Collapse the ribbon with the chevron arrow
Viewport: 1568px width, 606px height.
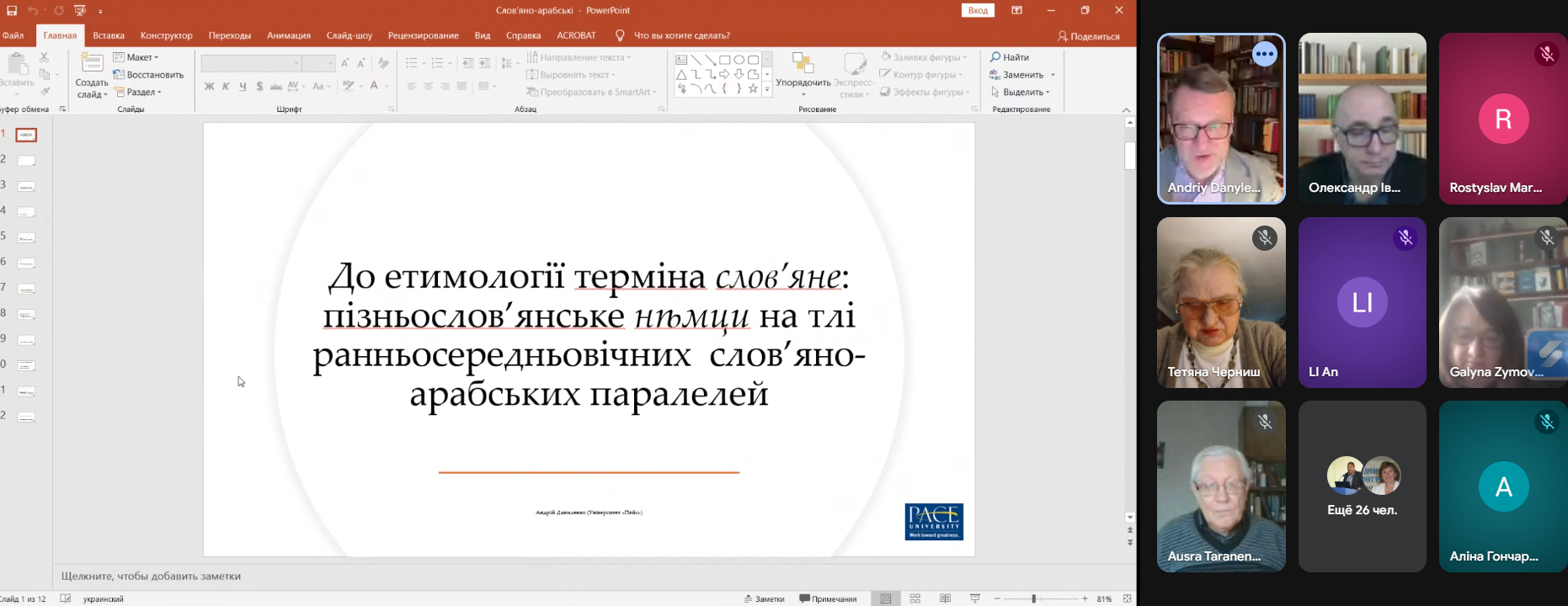coord(1126,110)
